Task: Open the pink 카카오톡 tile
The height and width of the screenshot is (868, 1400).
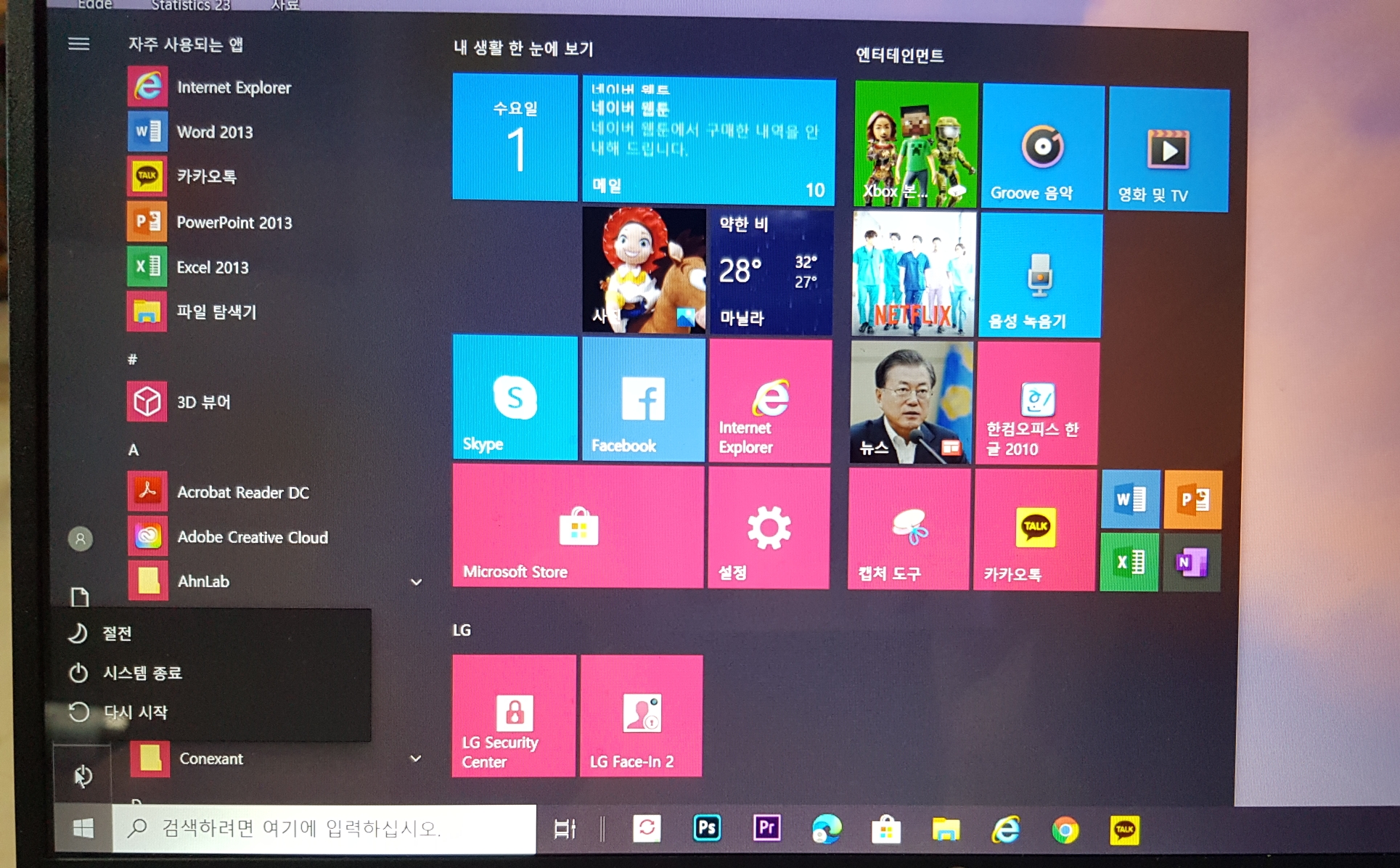Action: pos(1035,531)
